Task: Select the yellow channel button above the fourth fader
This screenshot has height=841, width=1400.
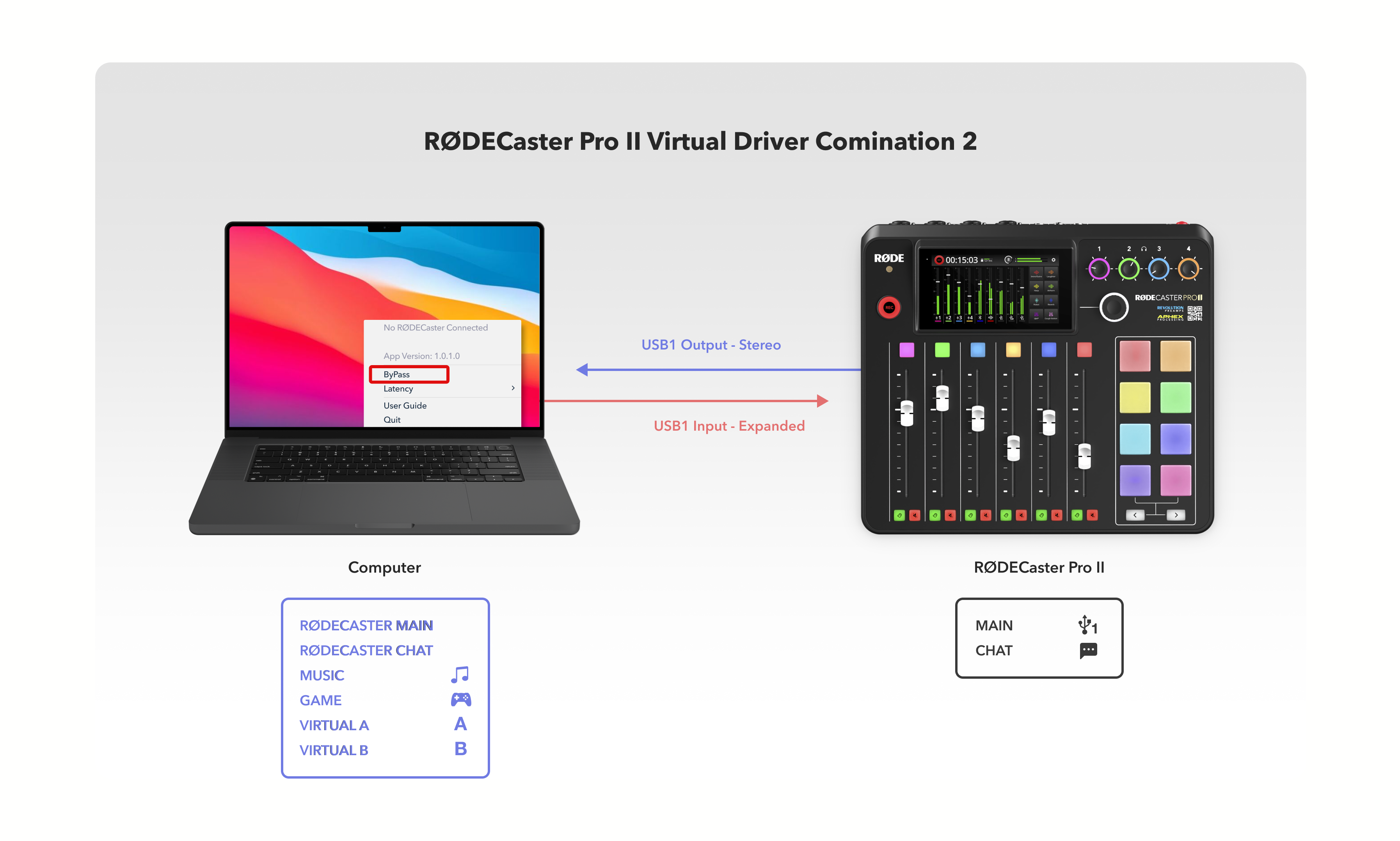Action: (x=1013, y=350)
